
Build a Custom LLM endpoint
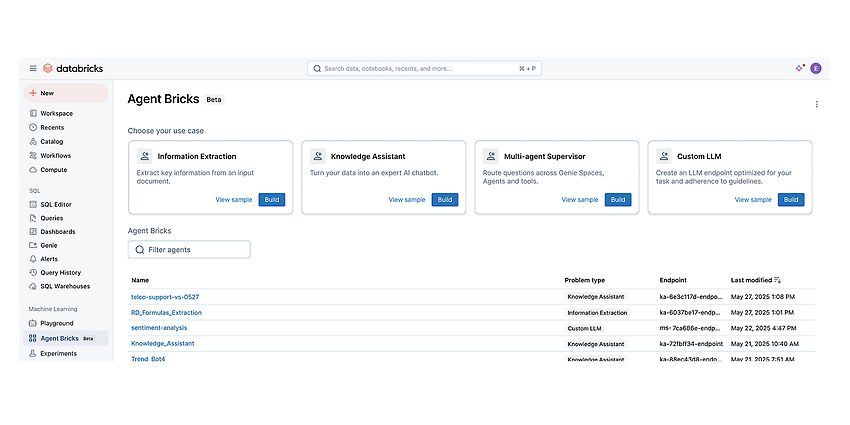(x=791, y=199)
